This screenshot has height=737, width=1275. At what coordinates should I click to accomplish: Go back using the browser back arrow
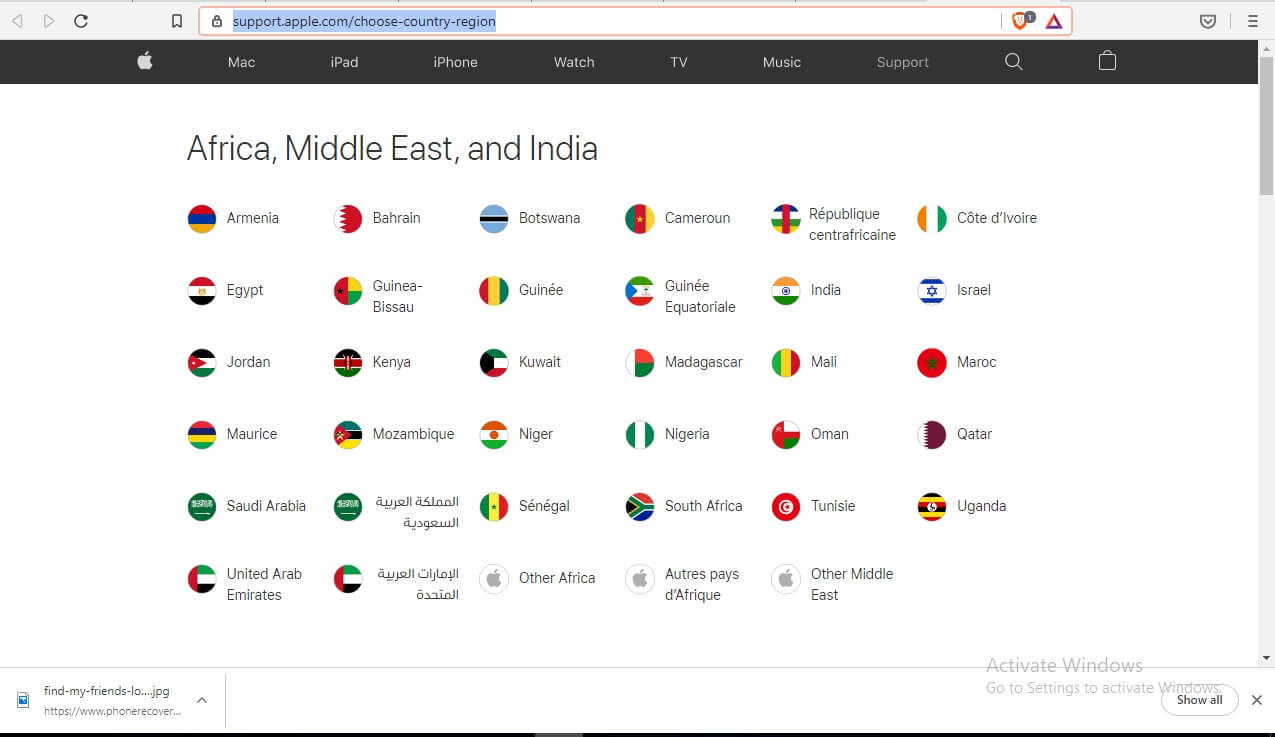(x=17, y=20)
